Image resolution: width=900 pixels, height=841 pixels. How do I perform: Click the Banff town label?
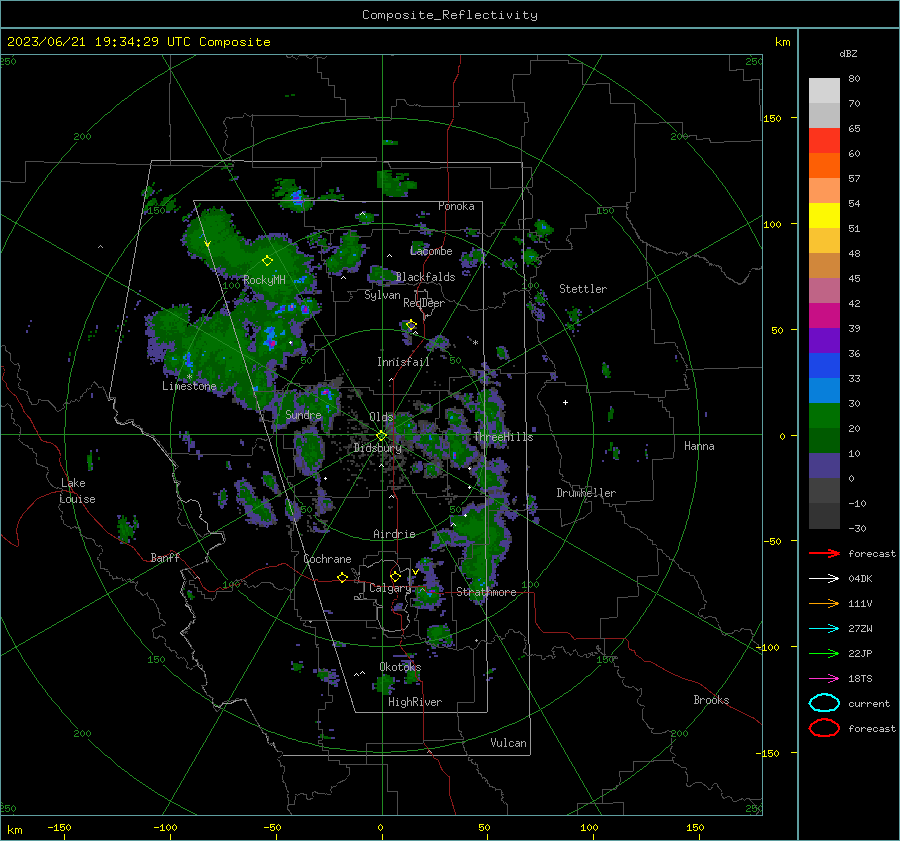coord(165,557)
